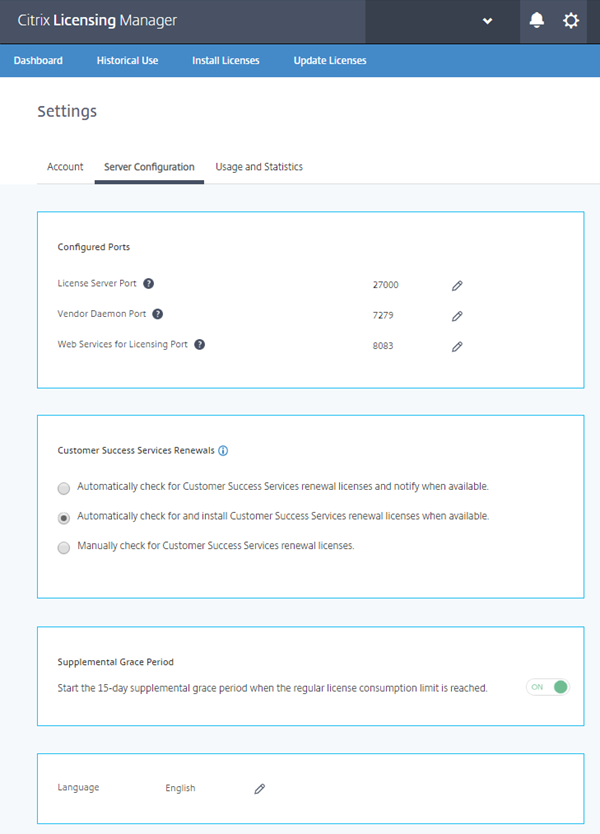Show help for Web Services Licensing Port
This screenshot has width=600, height=834.
tap(200, 345)
